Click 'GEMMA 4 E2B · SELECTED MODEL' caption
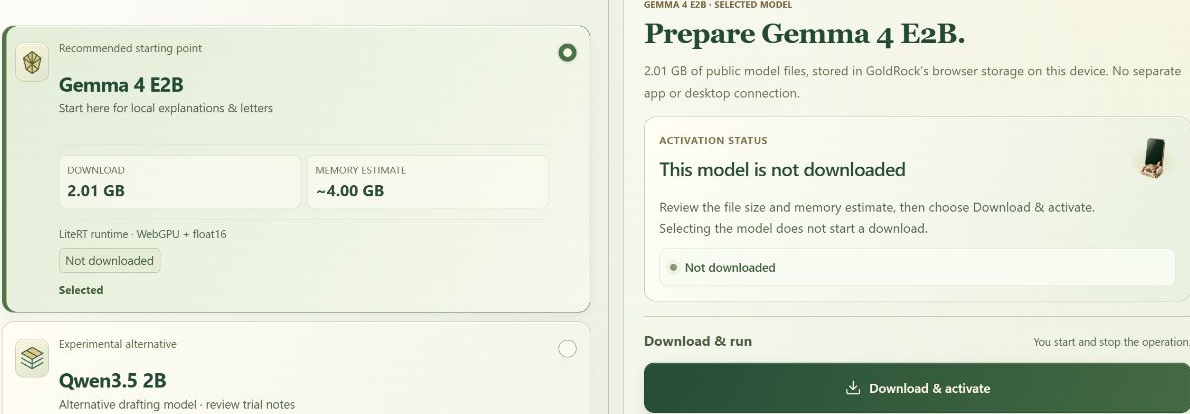Viewport: 1190px width, 414px height. pos(718,5)
